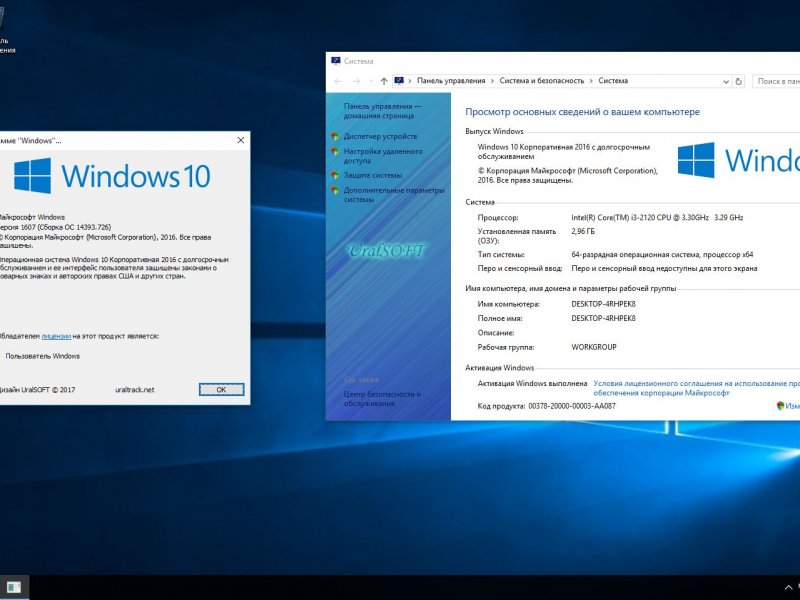Image resolution: width=800 pixels, height=600 pixels.
Task: Show hidden icons in the system tray
Action: click(x=788, y=587)
